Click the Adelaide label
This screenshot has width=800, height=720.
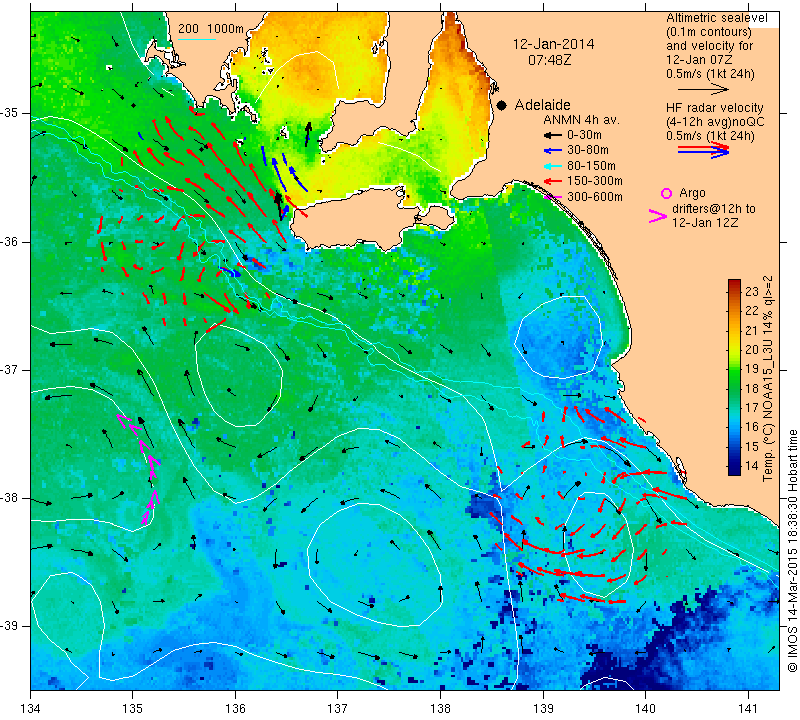coord(542,105)
